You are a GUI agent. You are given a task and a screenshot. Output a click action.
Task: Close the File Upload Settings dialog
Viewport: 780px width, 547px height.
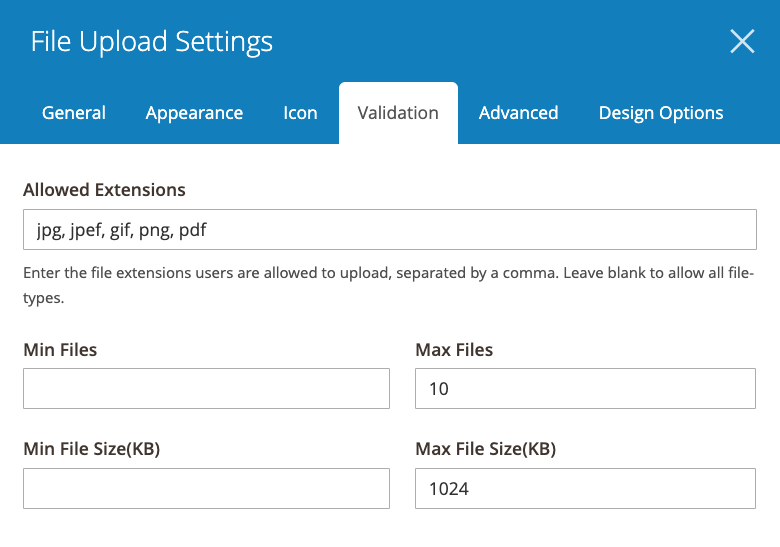[x=742, y=41]
